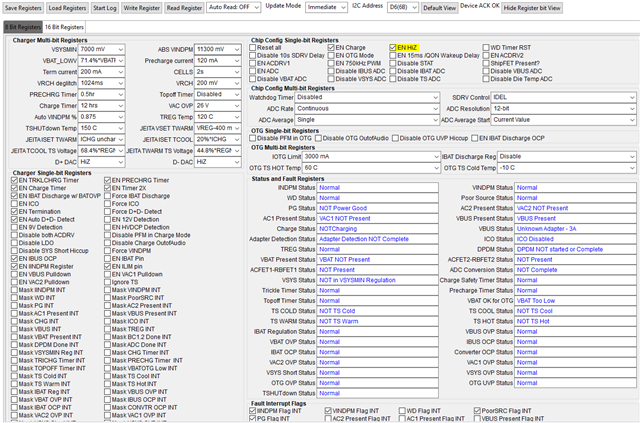Click the VSYS Status value field
This screenshot has height=423, width=640.
coord(378,280)
